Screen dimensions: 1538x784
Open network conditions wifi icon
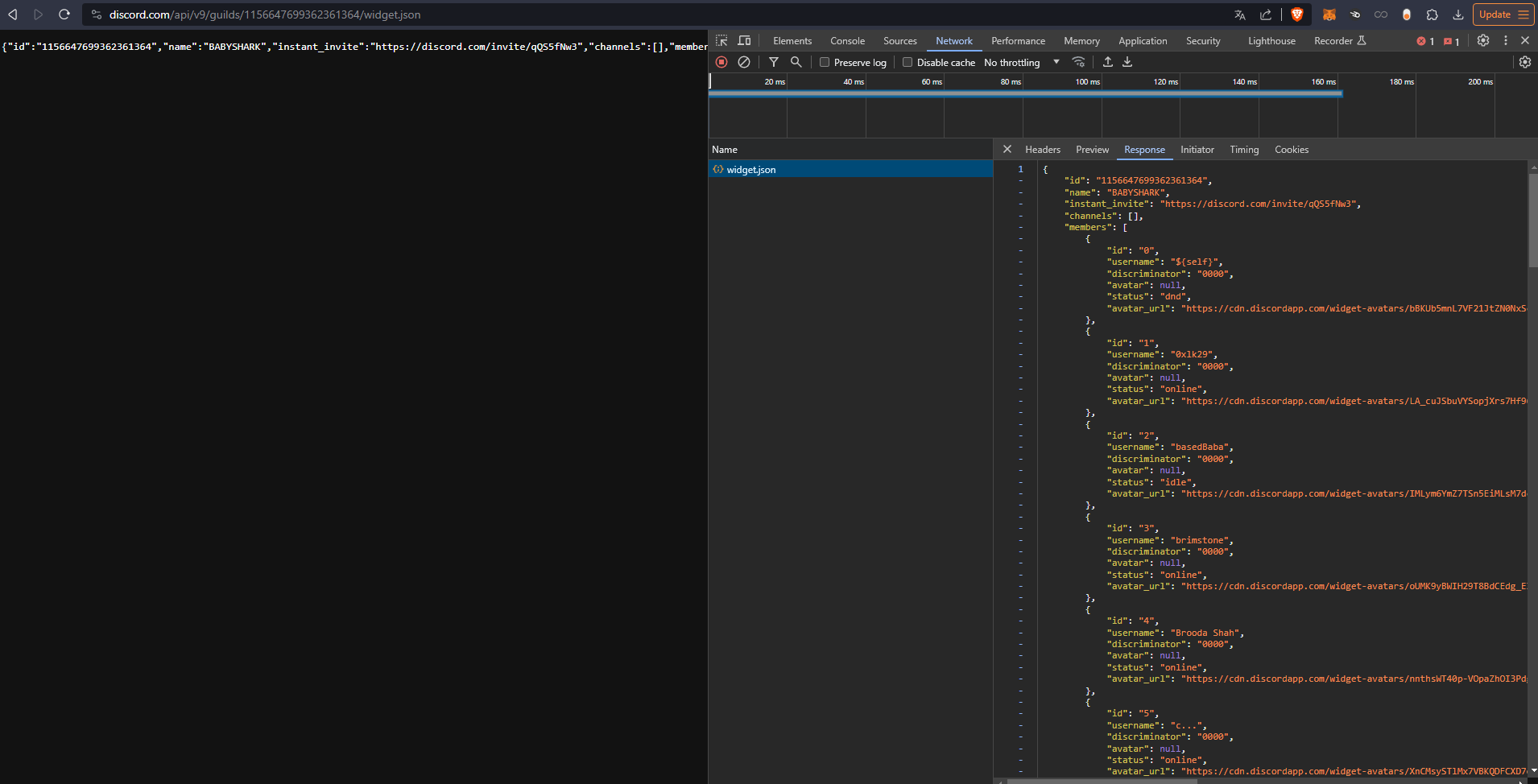[1079, 62]
